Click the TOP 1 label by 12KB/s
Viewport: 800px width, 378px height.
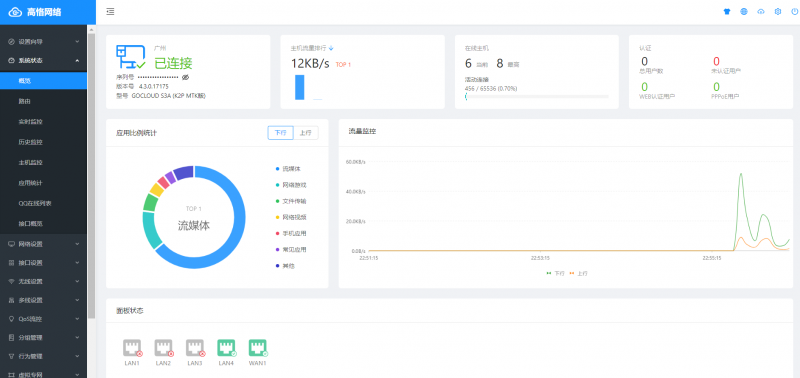point(343,65)
